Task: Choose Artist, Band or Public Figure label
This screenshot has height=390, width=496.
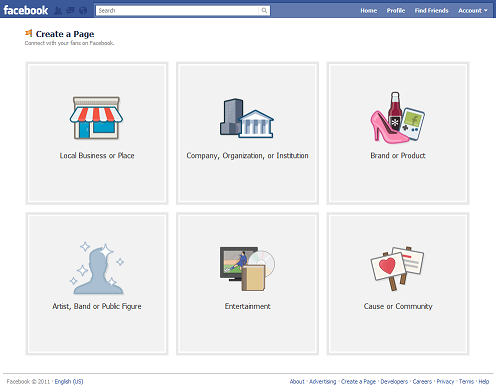Action: [x=97, y=306]
